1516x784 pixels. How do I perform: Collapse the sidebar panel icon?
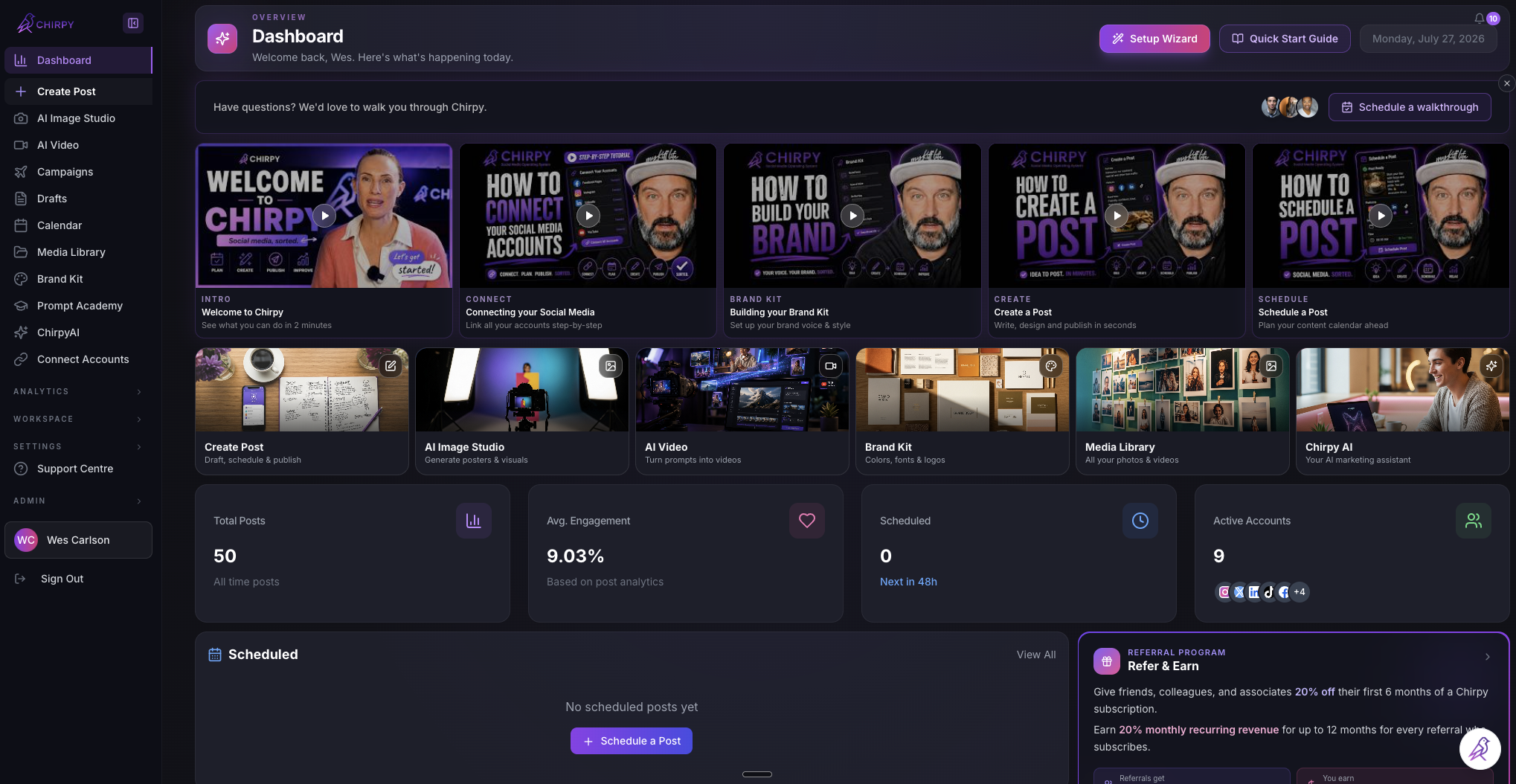(133, 23)
